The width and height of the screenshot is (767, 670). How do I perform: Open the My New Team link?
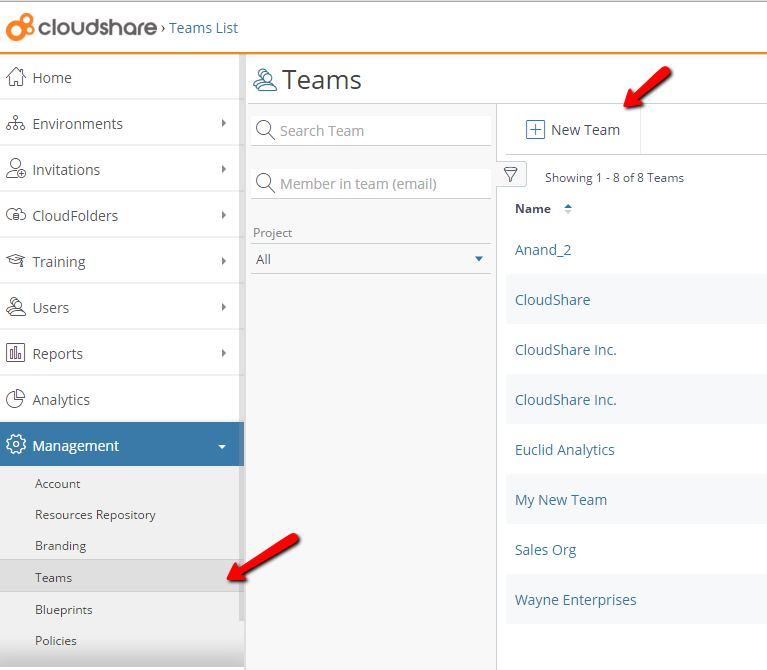click(561, 500)
